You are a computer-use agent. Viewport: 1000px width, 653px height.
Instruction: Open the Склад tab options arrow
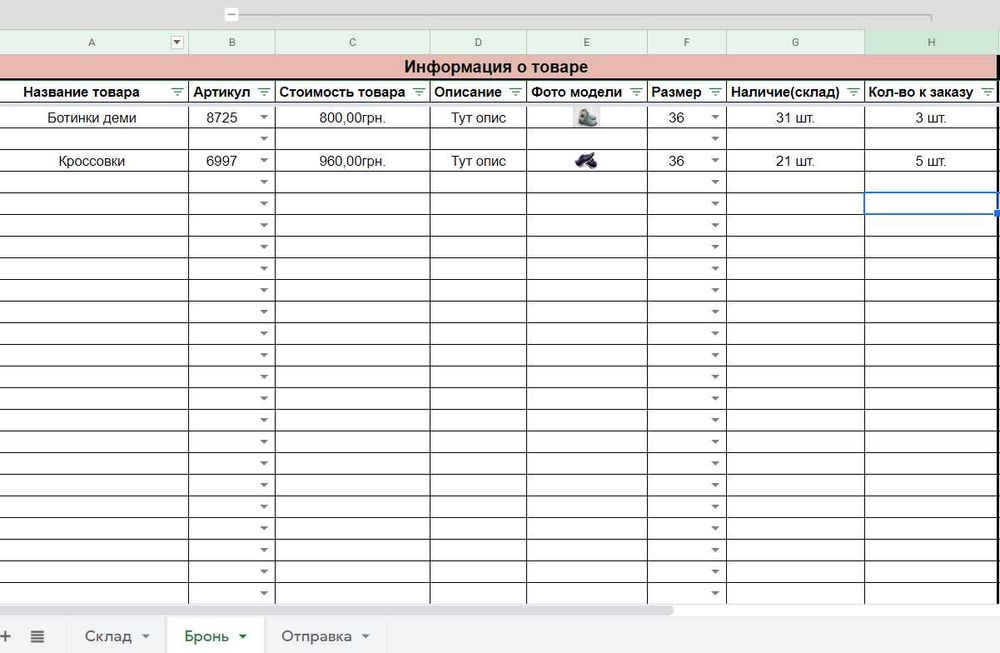145,636
